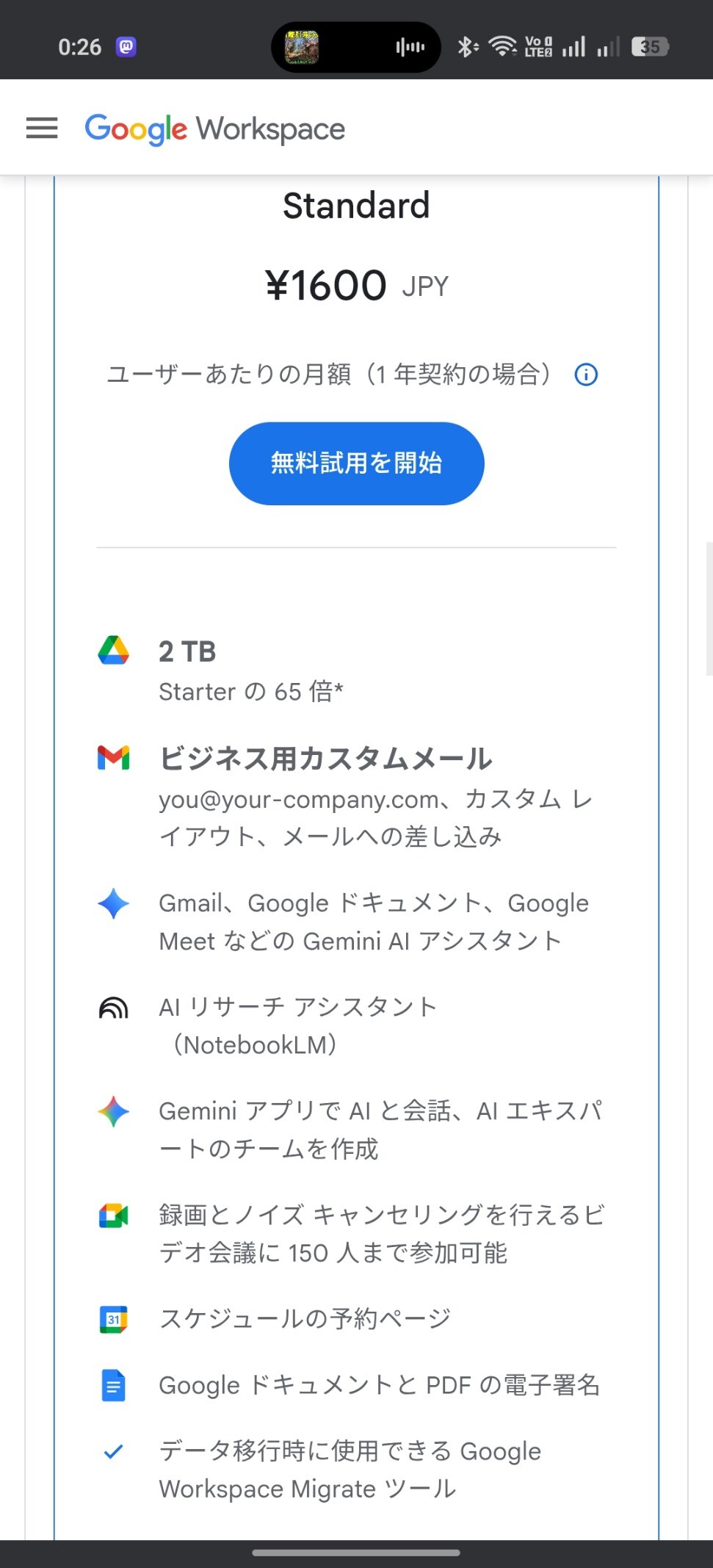Tap the Google Calendar icon

[x=114, y=1320]
